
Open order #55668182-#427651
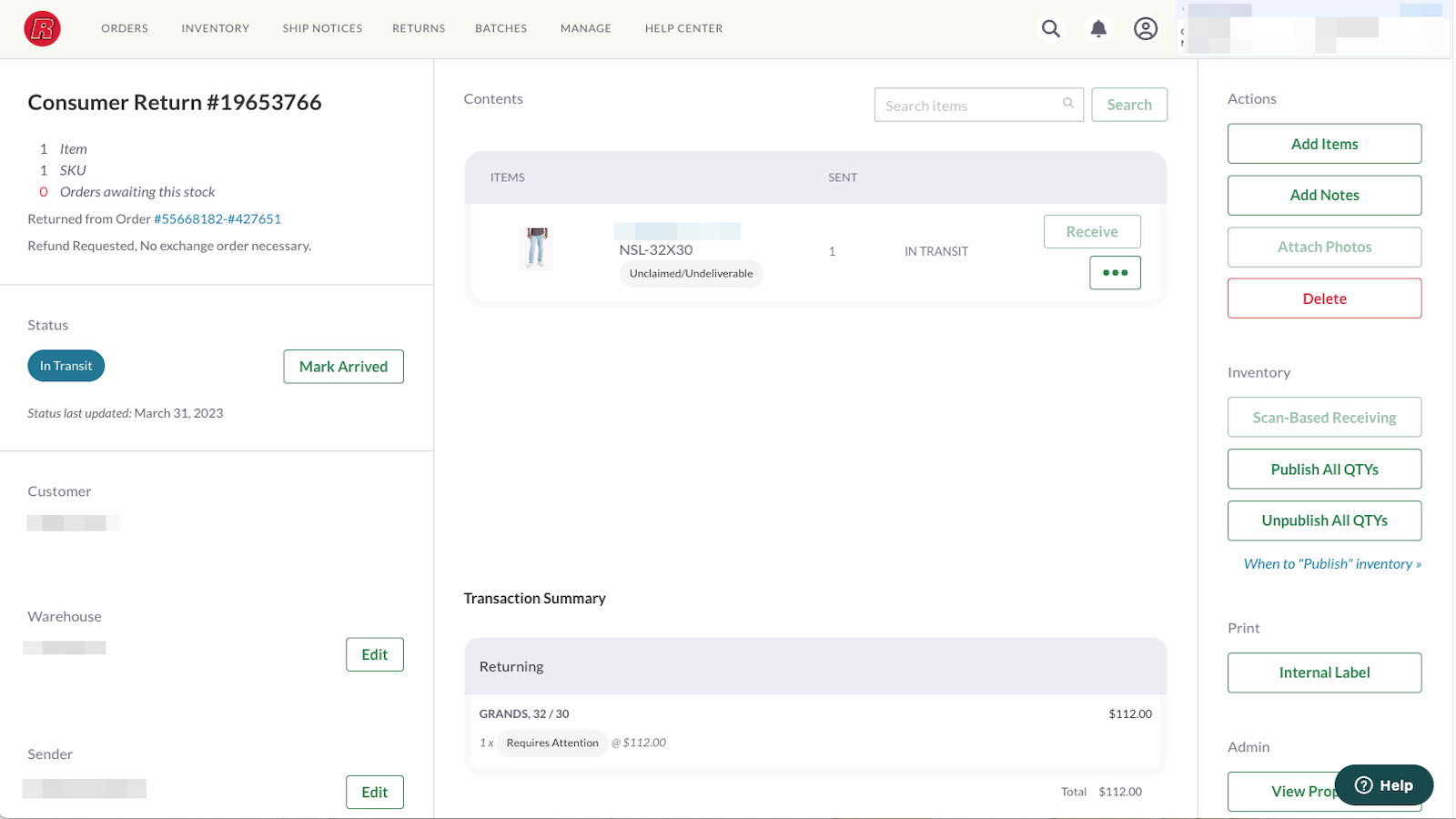217,218
